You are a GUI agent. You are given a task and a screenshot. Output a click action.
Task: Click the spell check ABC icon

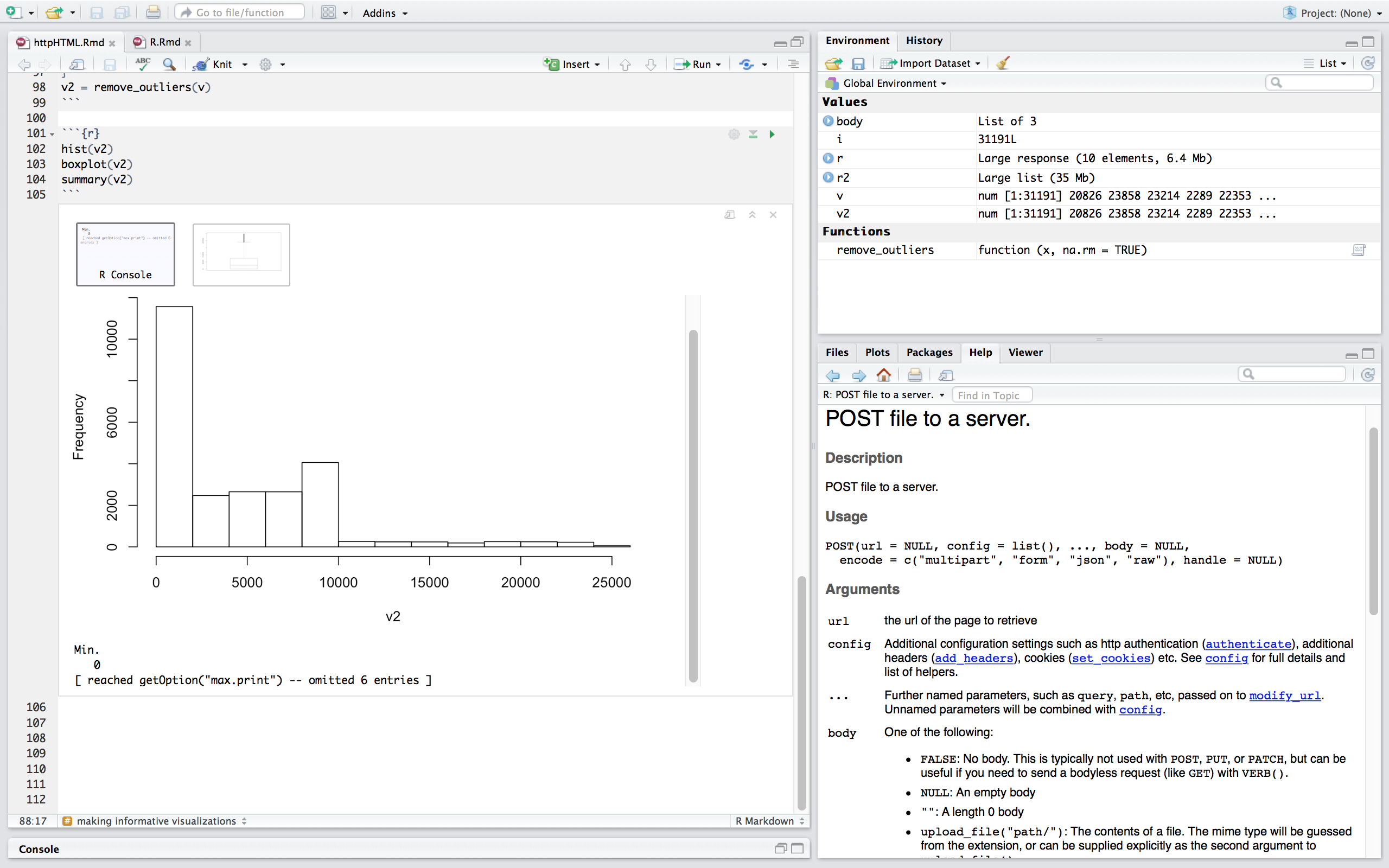pos(142,63)
